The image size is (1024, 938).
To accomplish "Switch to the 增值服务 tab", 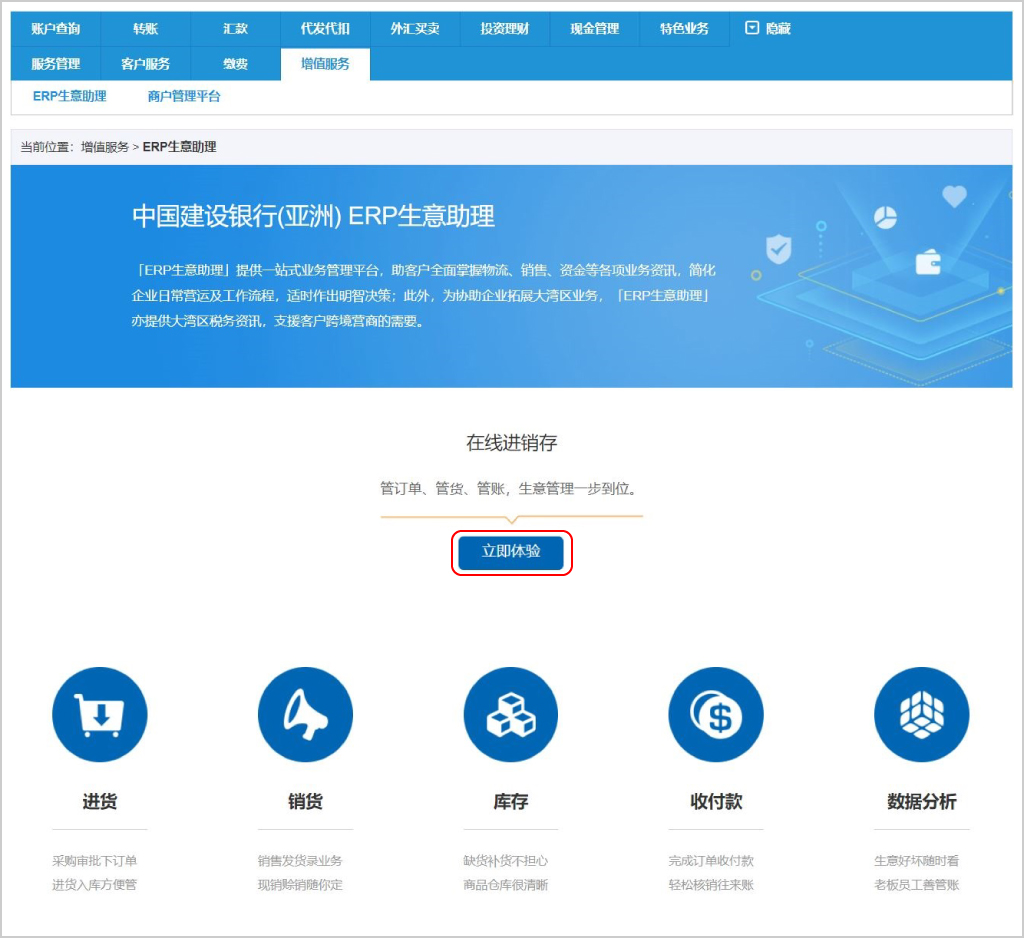I will pyautogui.click(x=324, y=63).
